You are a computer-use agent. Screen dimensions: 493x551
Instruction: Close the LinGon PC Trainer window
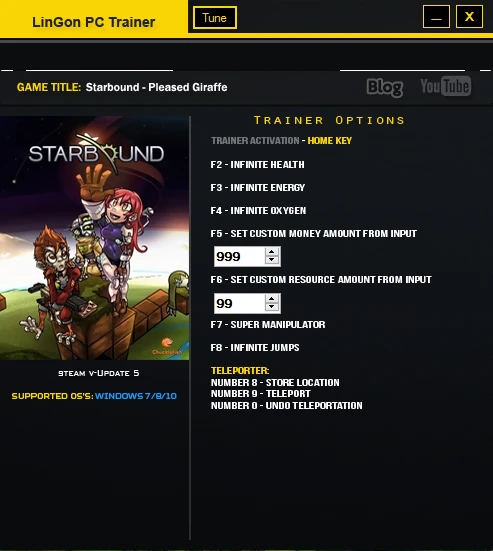click(x=469, y=17)
